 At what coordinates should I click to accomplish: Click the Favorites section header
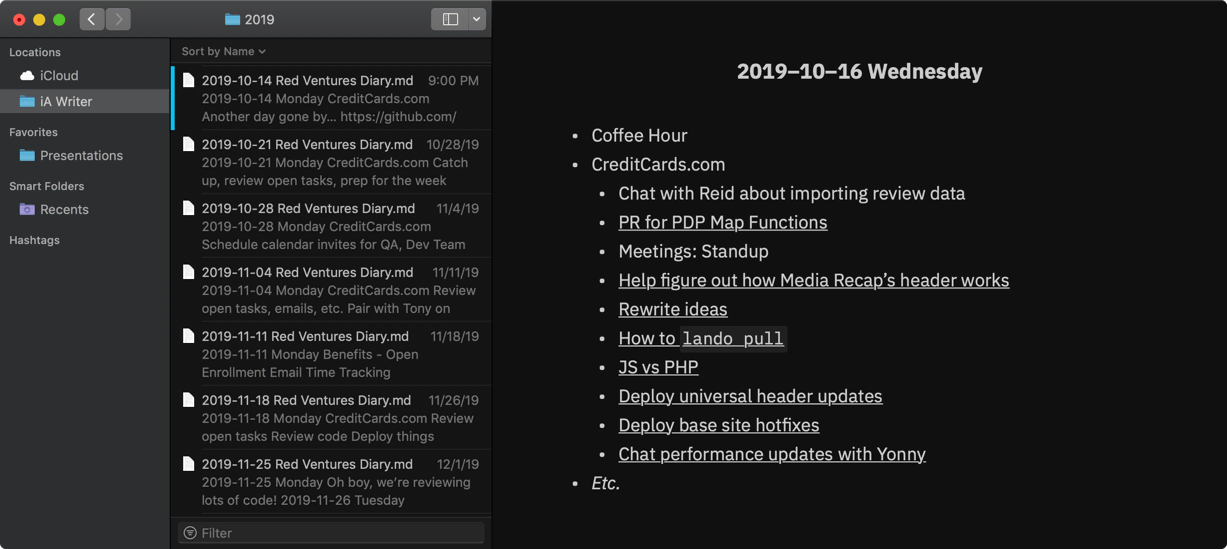pyautogui.click(x=33, y=132)
